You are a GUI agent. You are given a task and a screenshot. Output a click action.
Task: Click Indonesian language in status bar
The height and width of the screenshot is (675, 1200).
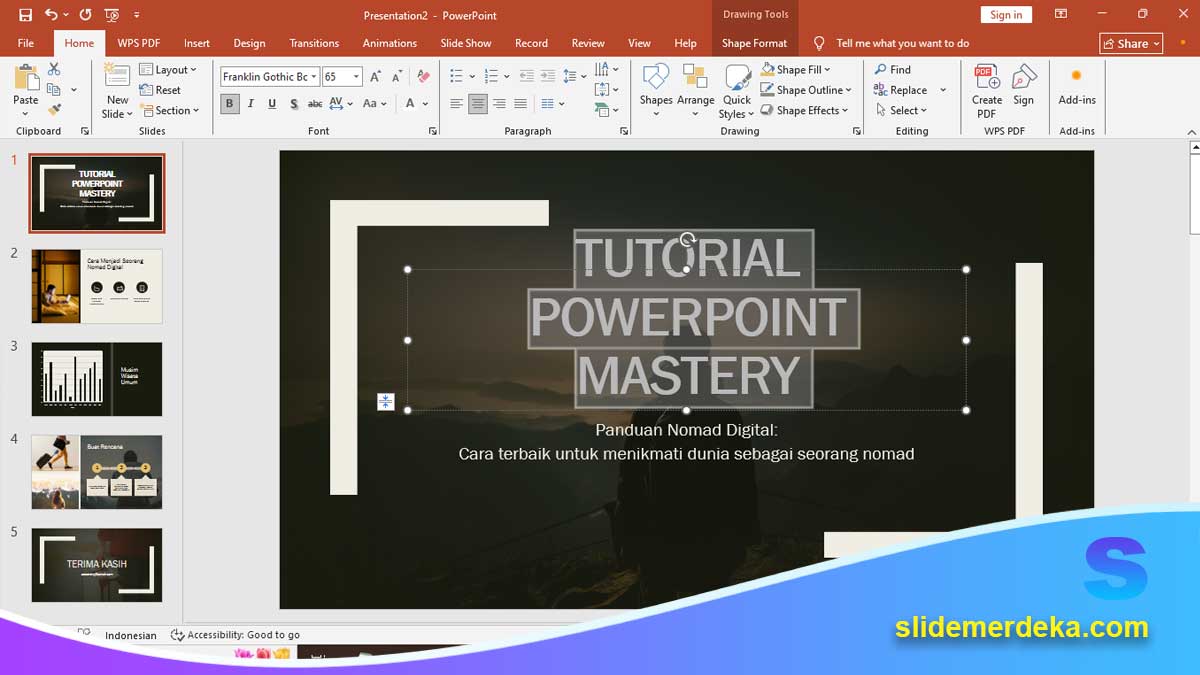pos(131,635)
